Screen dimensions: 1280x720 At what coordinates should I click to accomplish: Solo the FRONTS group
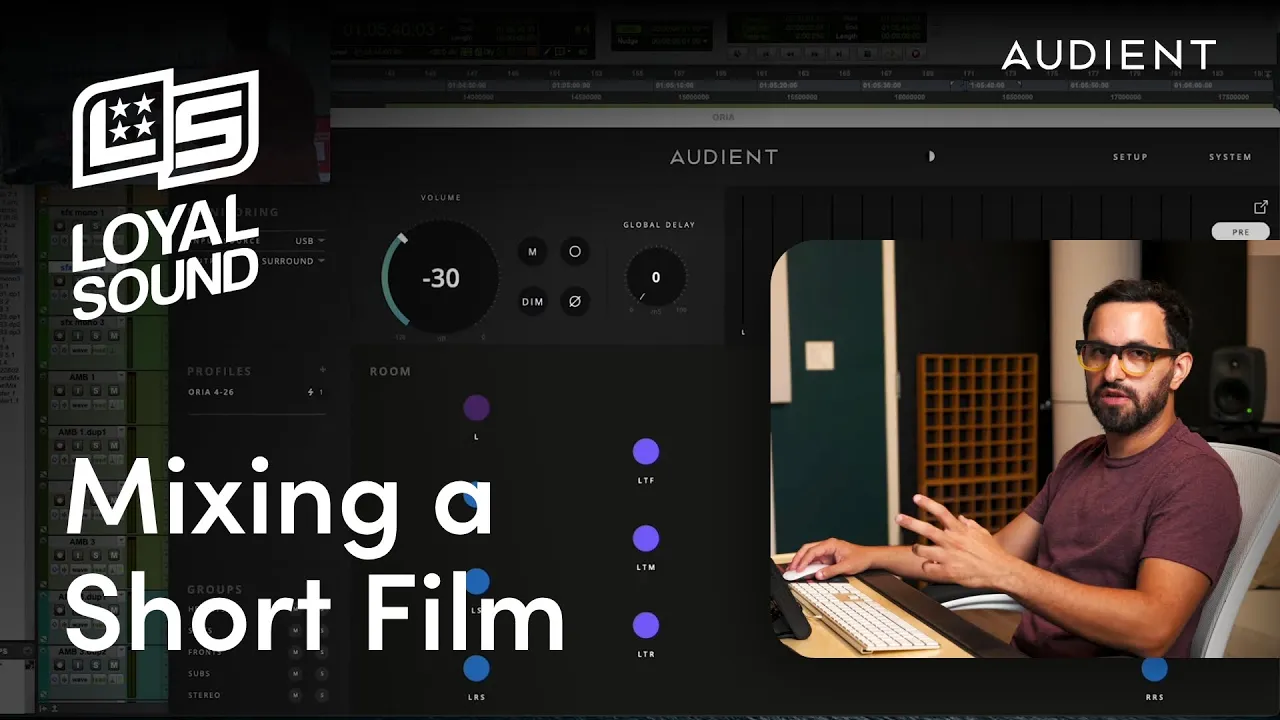322,652
